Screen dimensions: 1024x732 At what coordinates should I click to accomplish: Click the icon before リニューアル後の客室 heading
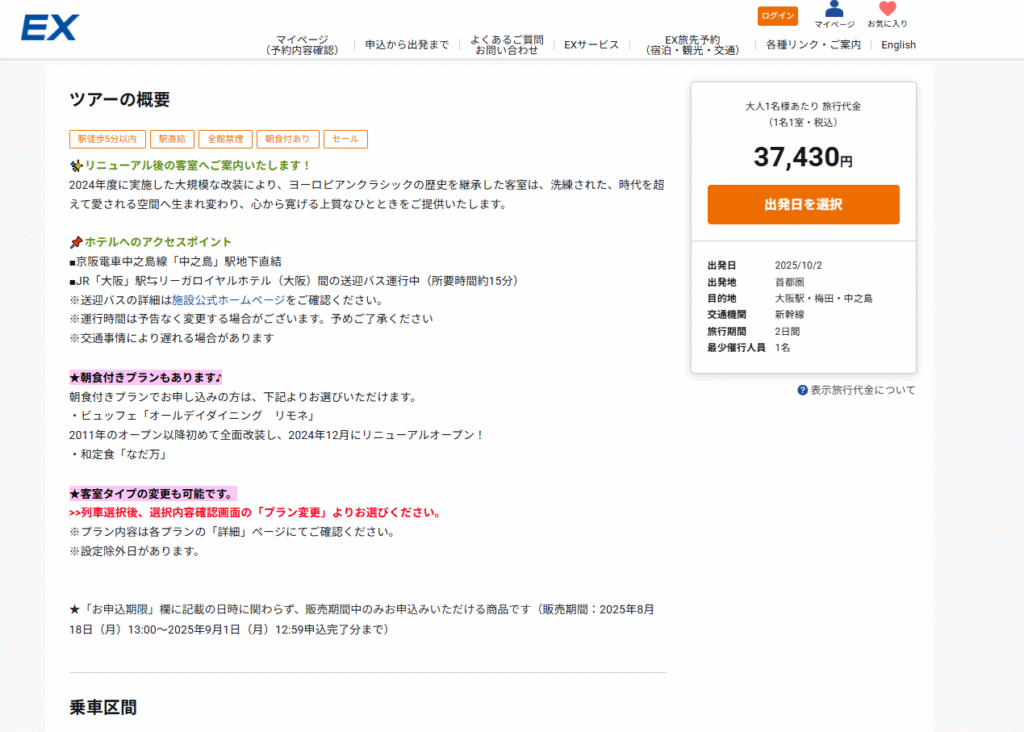[x=76, y=165]
